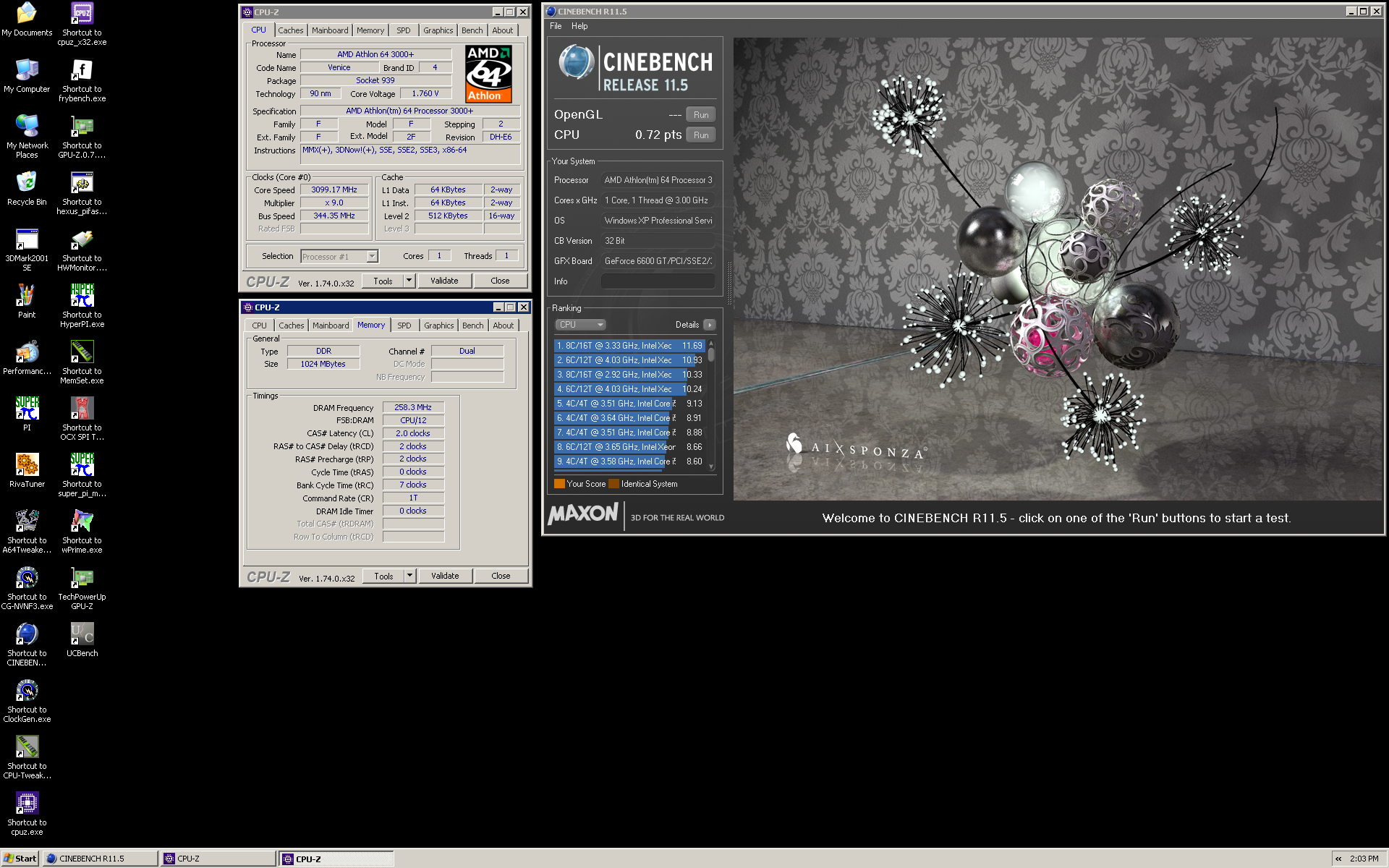Click the Info field in Cinebench
1389x868 pixels.
tap(658, 281)
